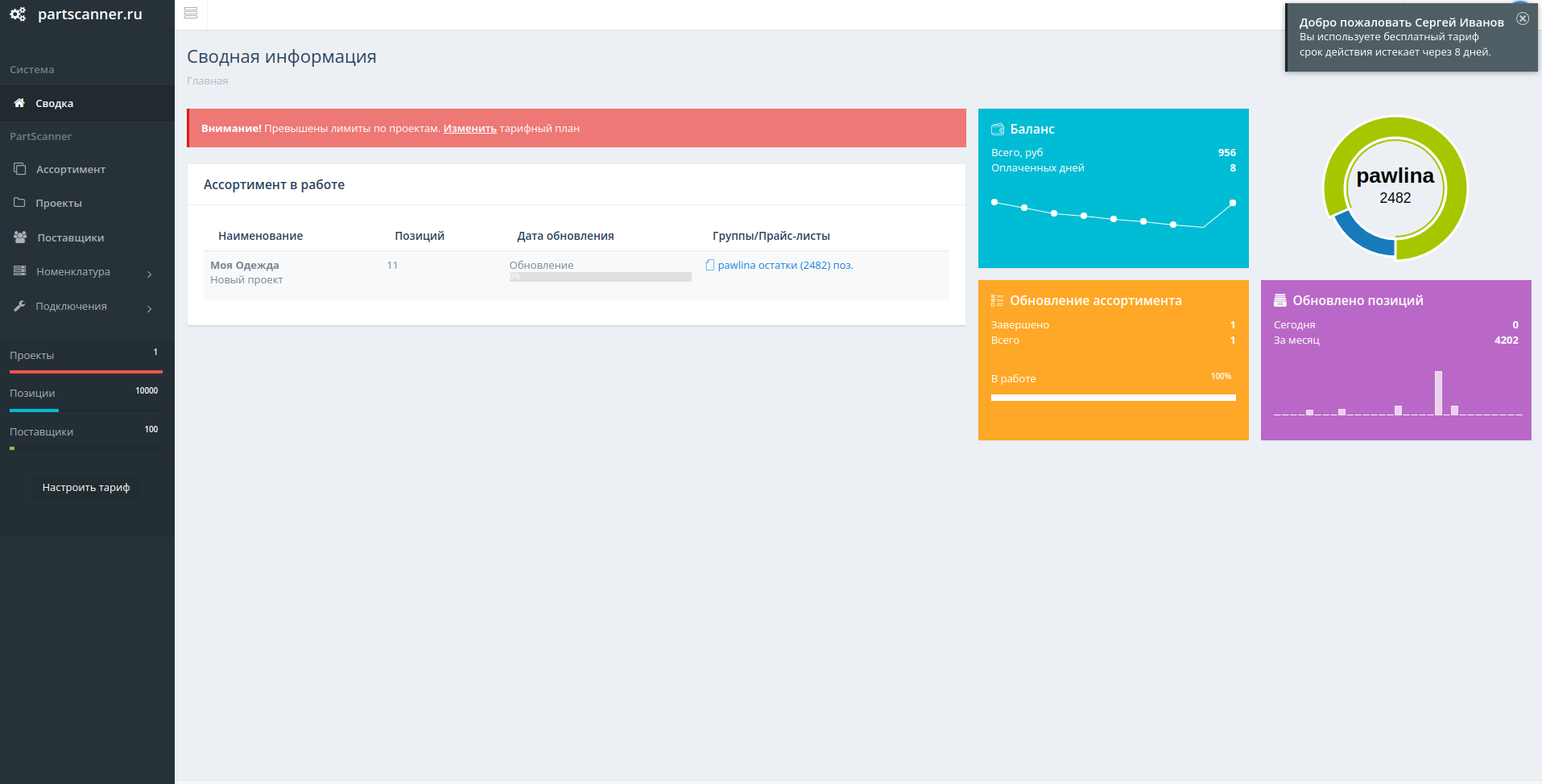Click the Ассортимент copy icon in sidebar
Image resolution: width=1542 pixels, height=784 pixels.
click(20, 169)
